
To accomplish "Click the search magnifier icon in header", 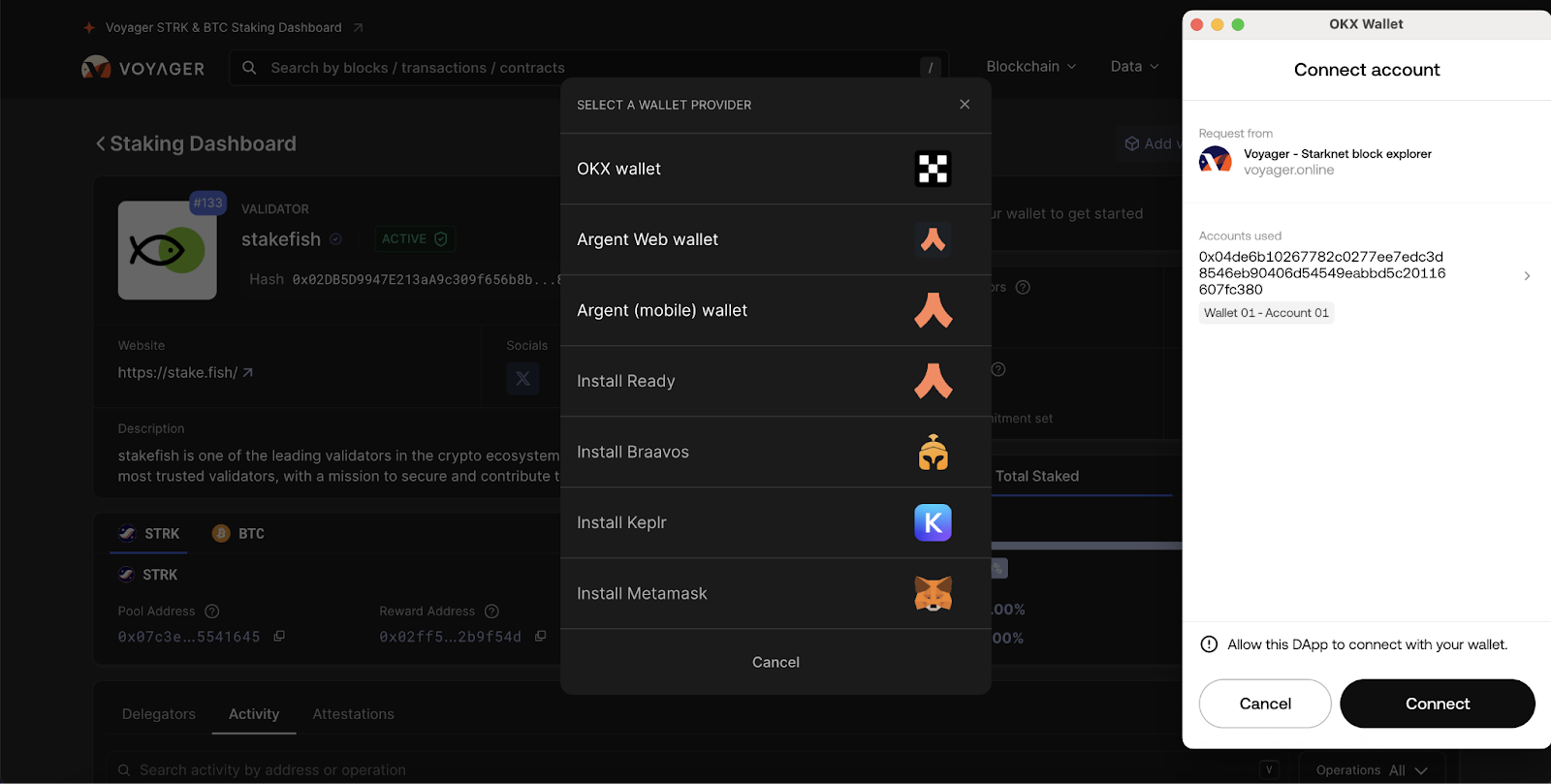I will click(249, 68).
